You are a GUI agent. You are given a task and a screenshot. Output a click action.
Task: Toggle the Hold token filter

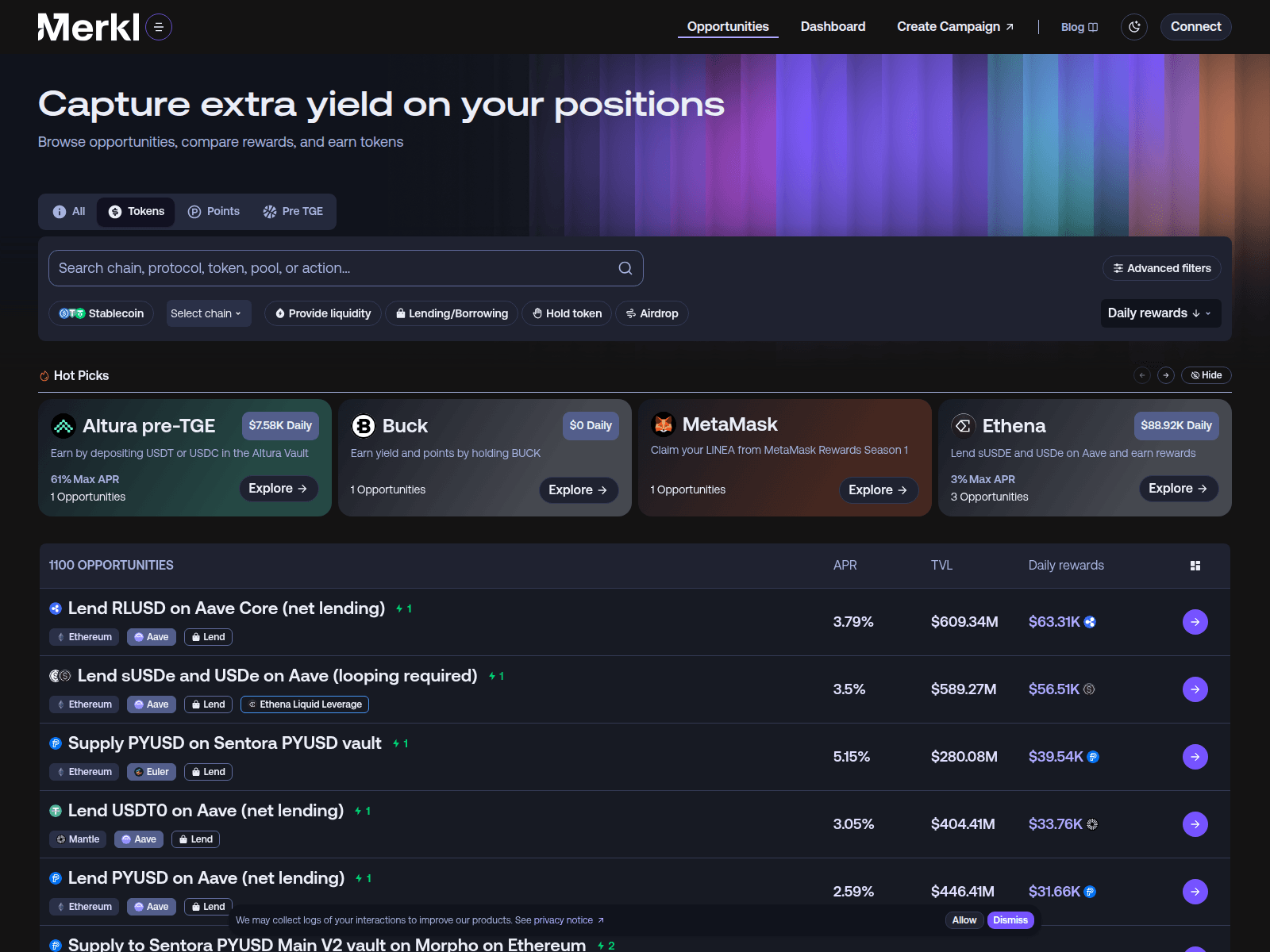tap(567, 313)
